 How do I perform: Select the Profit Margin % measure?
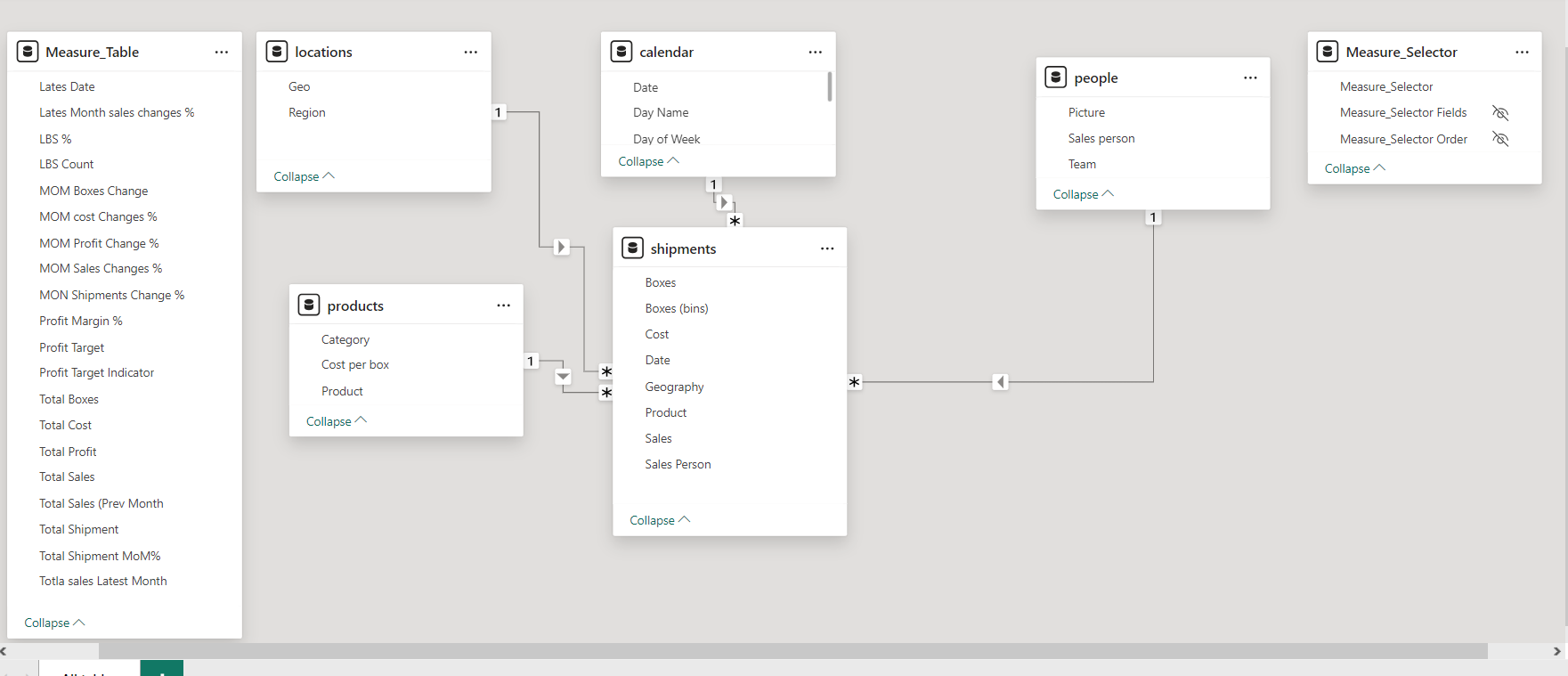[x=81, y=322]
